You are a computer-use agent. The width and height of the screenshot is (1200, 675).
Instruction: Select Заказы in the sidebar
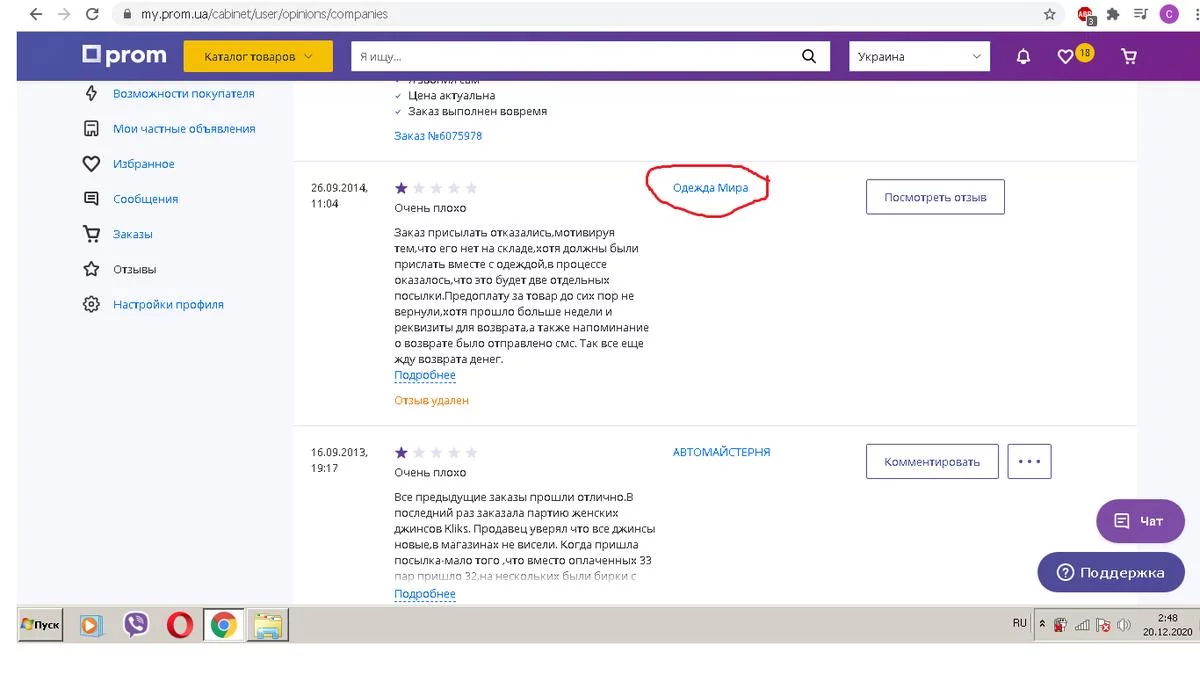(132, 234)
